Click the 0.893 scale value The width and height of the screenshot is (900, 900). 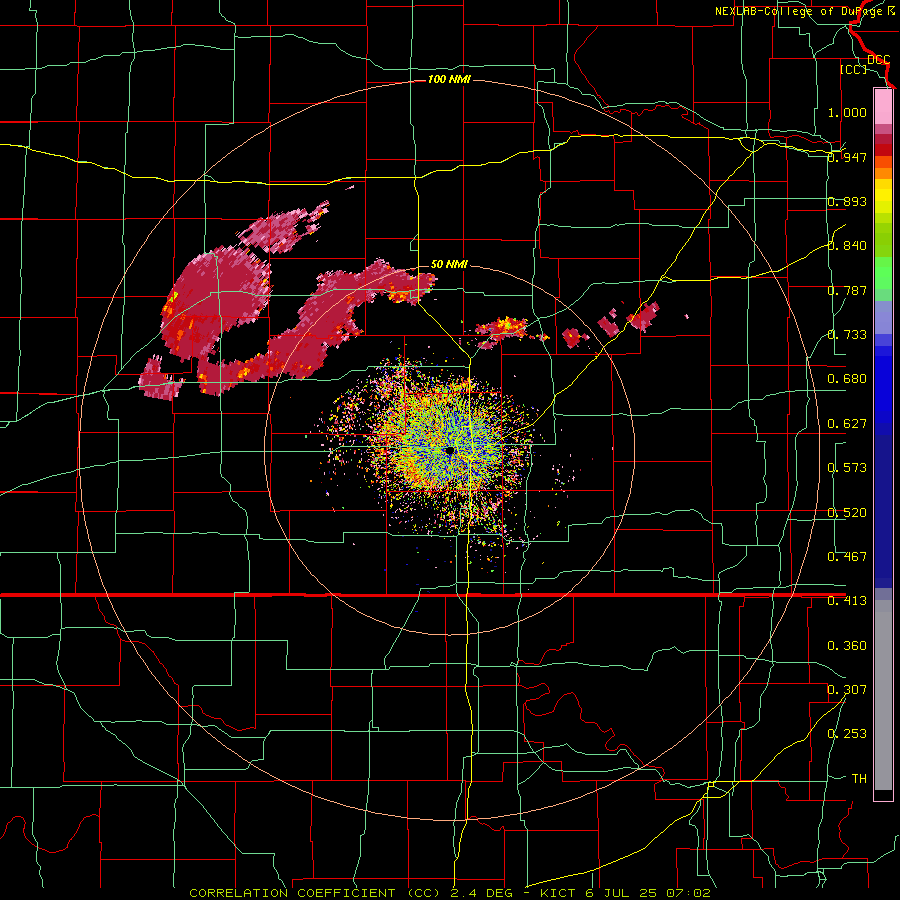847,201
